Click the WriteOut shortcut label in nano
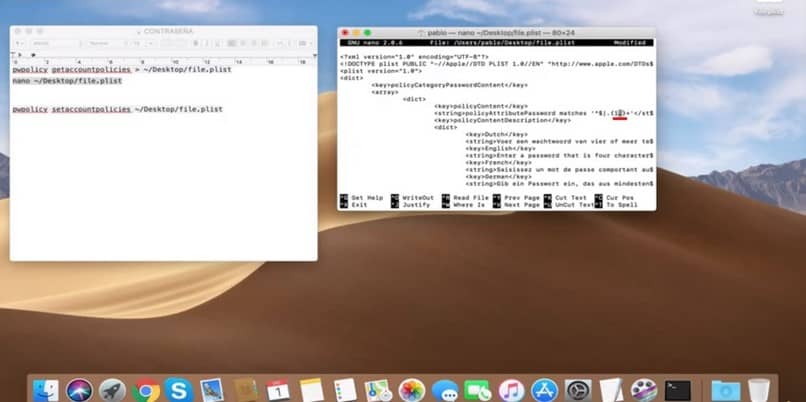This screenshot has height=402, width=806. 418,198
